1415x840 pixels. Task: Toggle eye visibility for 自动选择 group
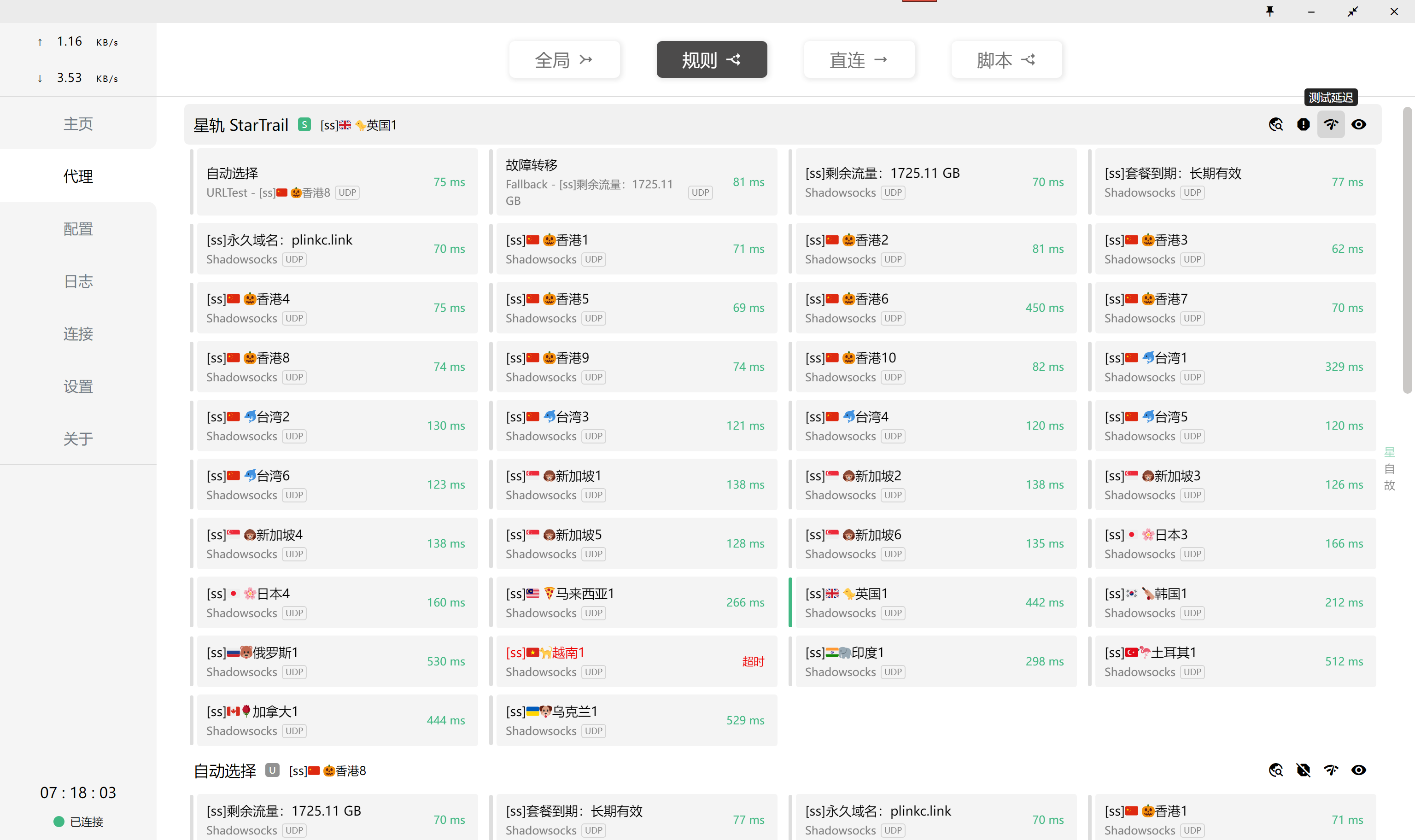[x=1358, y=770]
